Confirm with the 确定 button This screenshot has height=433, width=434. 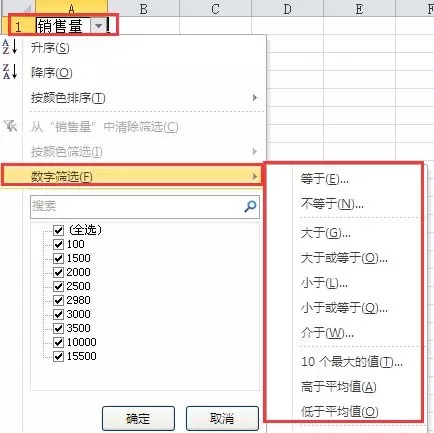pos(138,418)
